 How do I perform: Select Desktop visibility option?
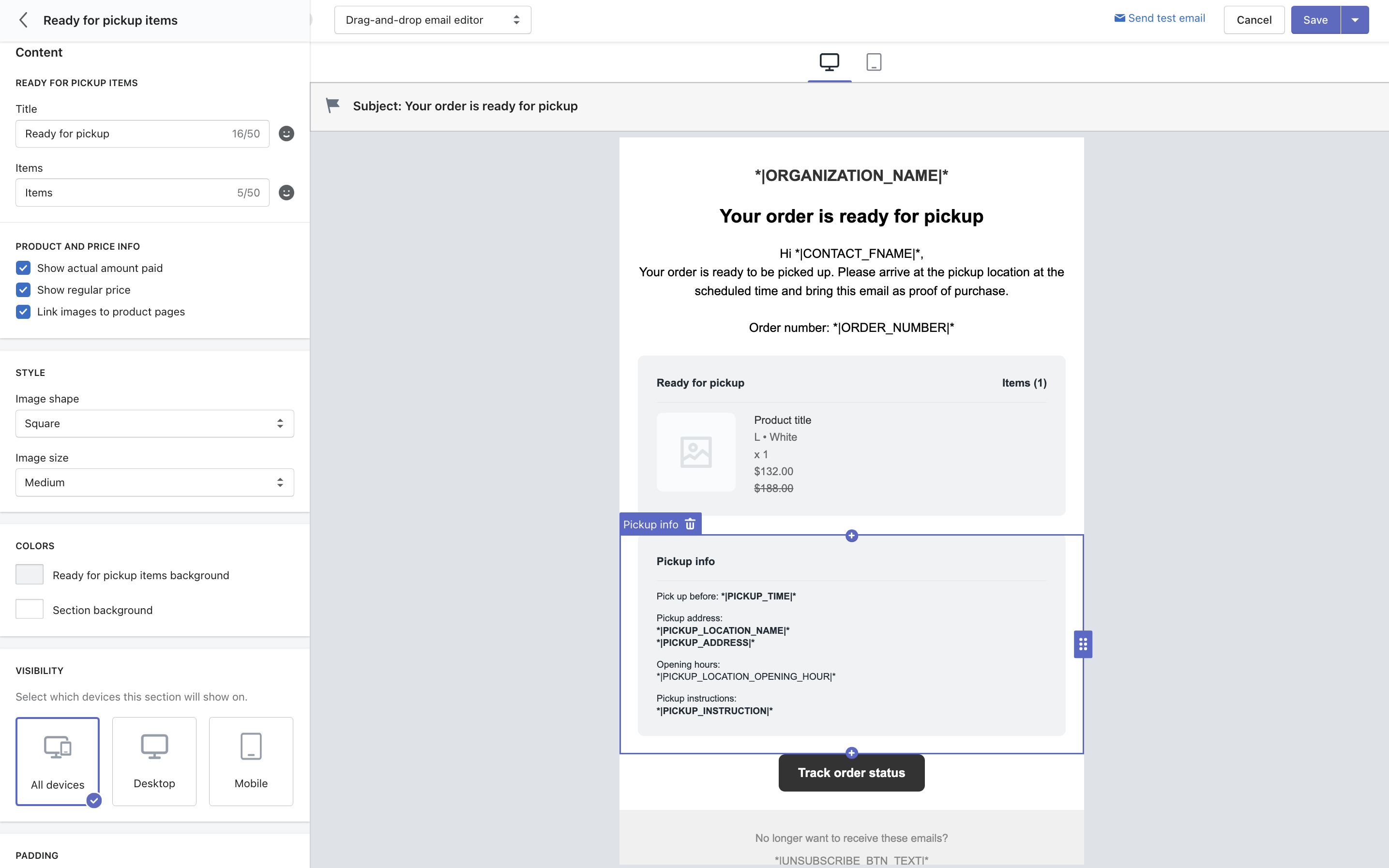(154, 761)
